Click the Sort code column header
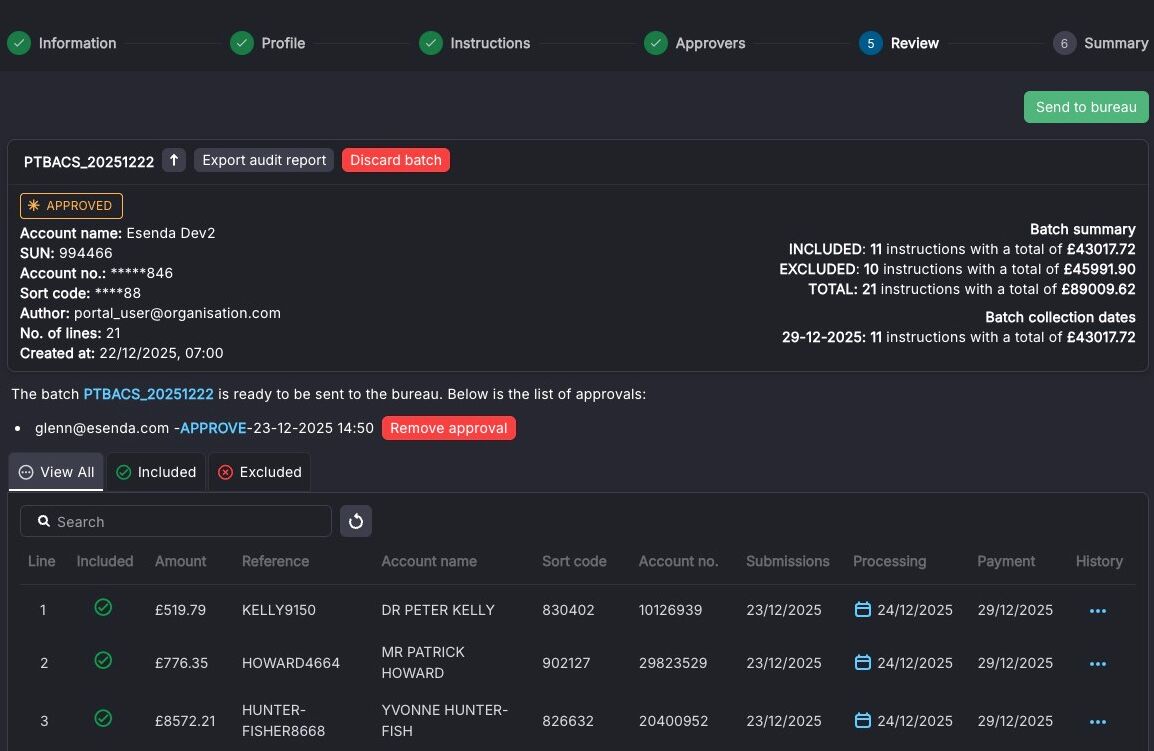The height and width of the screenshot is (751, 1154). pos(574,561)
